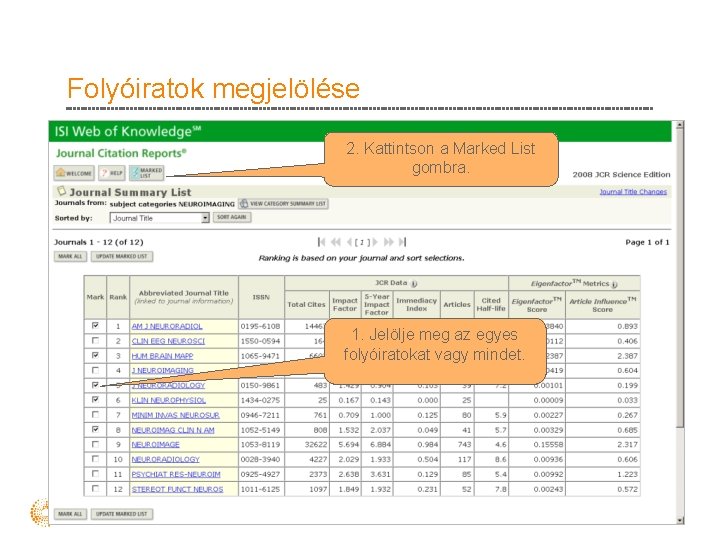Viewport: 720px width, 540px height.
Task: Click the Total Cites column header
Action: (x=306, y=304)
